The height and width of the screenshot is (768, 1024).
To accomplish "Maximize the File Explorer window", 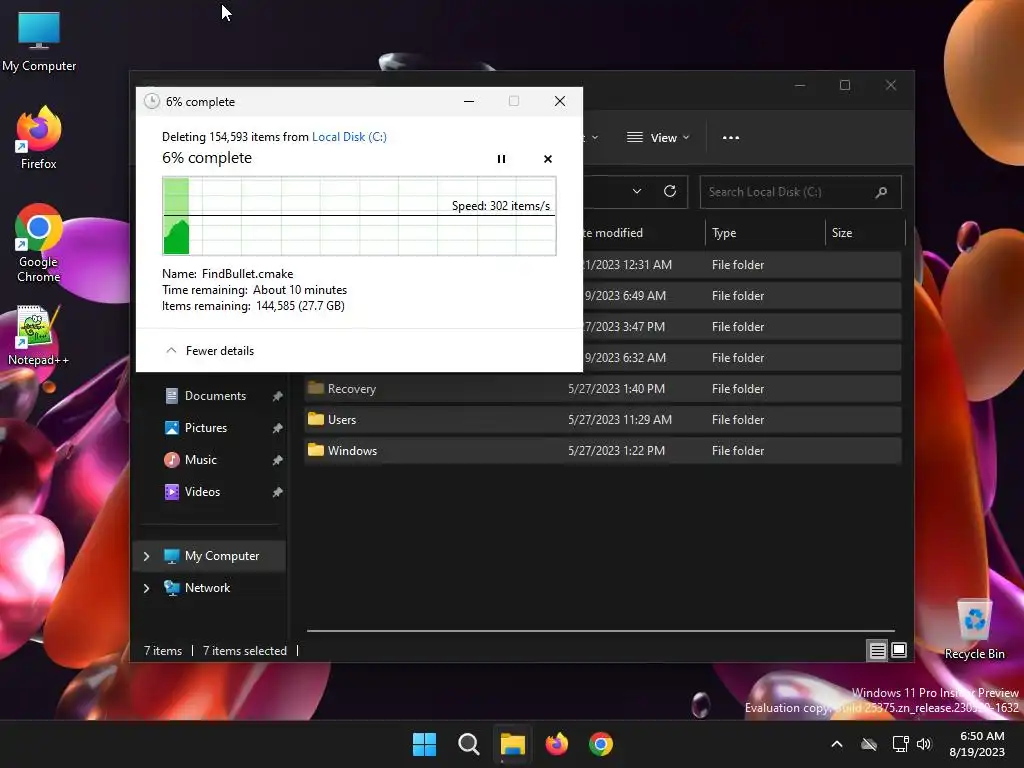I will click(x=845, y=86).
